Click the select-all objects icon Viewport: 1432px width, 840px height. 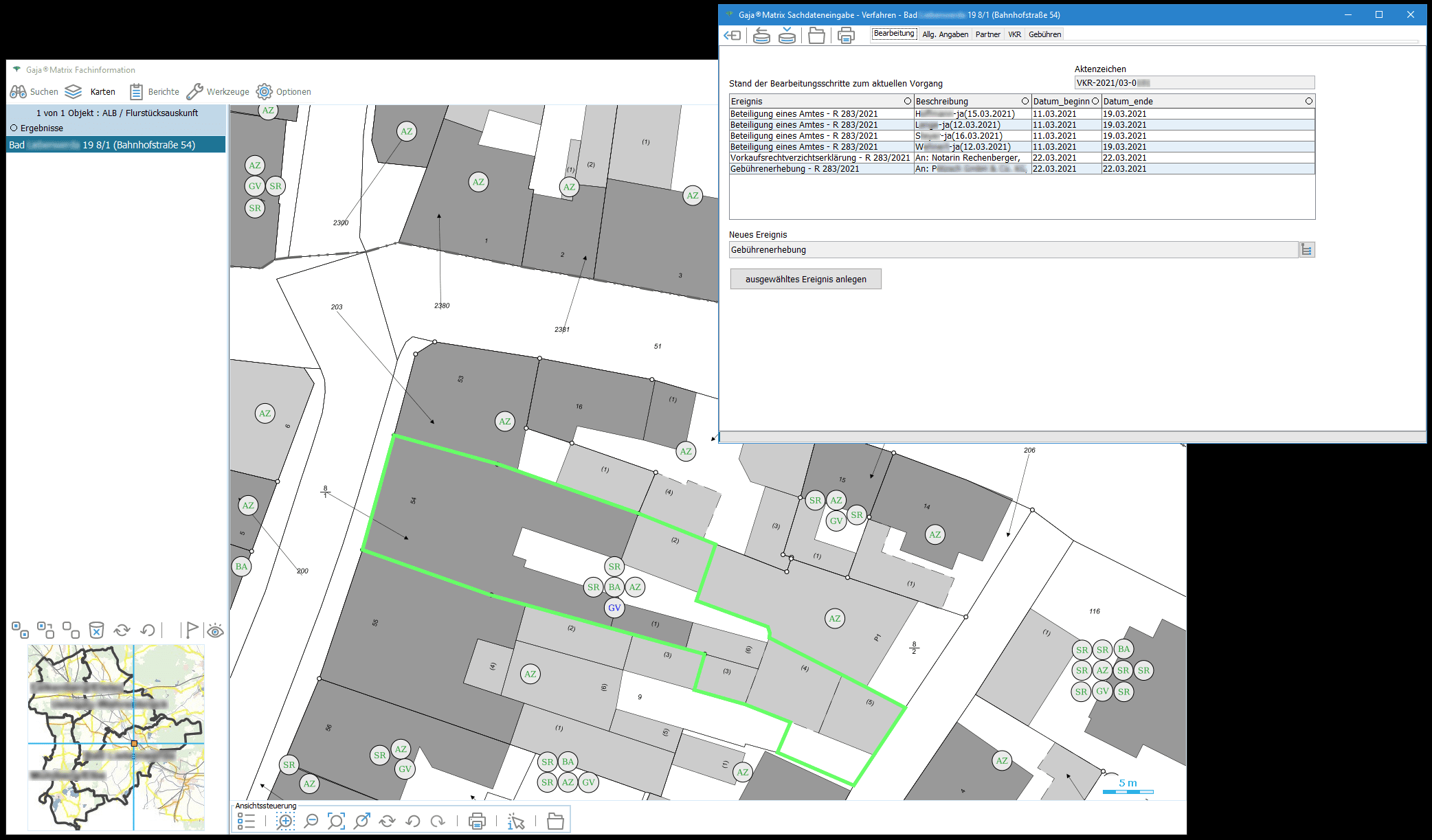click(20, 630)
